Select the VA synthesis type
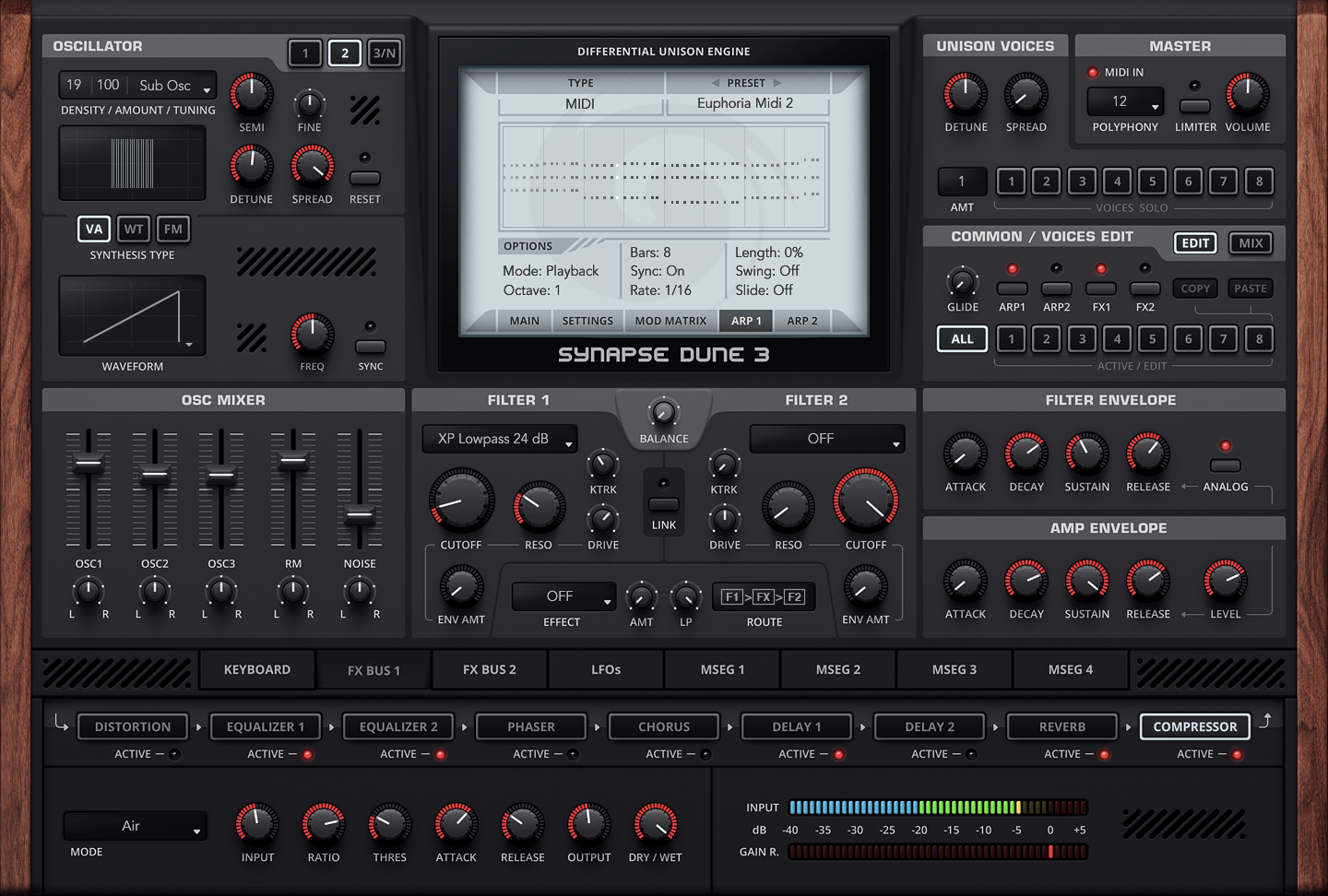The width and height of the screenshot is (1328, 896). coord(93,229)
